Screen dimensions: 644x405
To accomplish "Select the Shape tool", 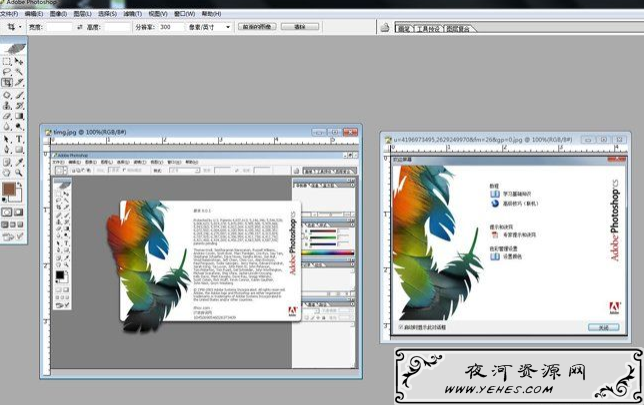I will [19, 150].
